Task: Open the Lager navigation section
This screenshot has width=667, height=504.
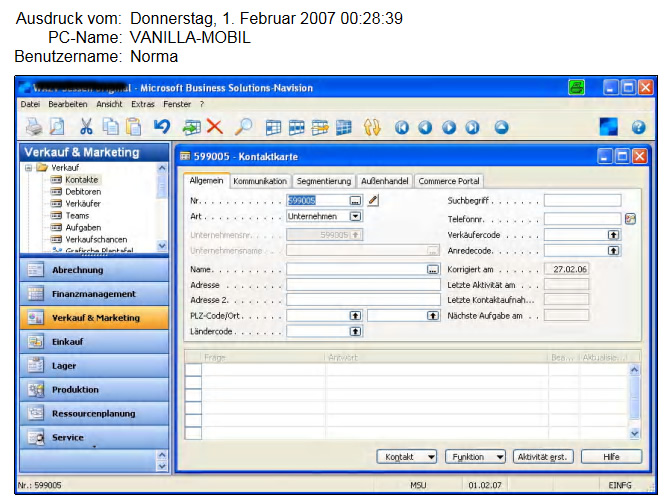Action: click(x=94, y=366)
